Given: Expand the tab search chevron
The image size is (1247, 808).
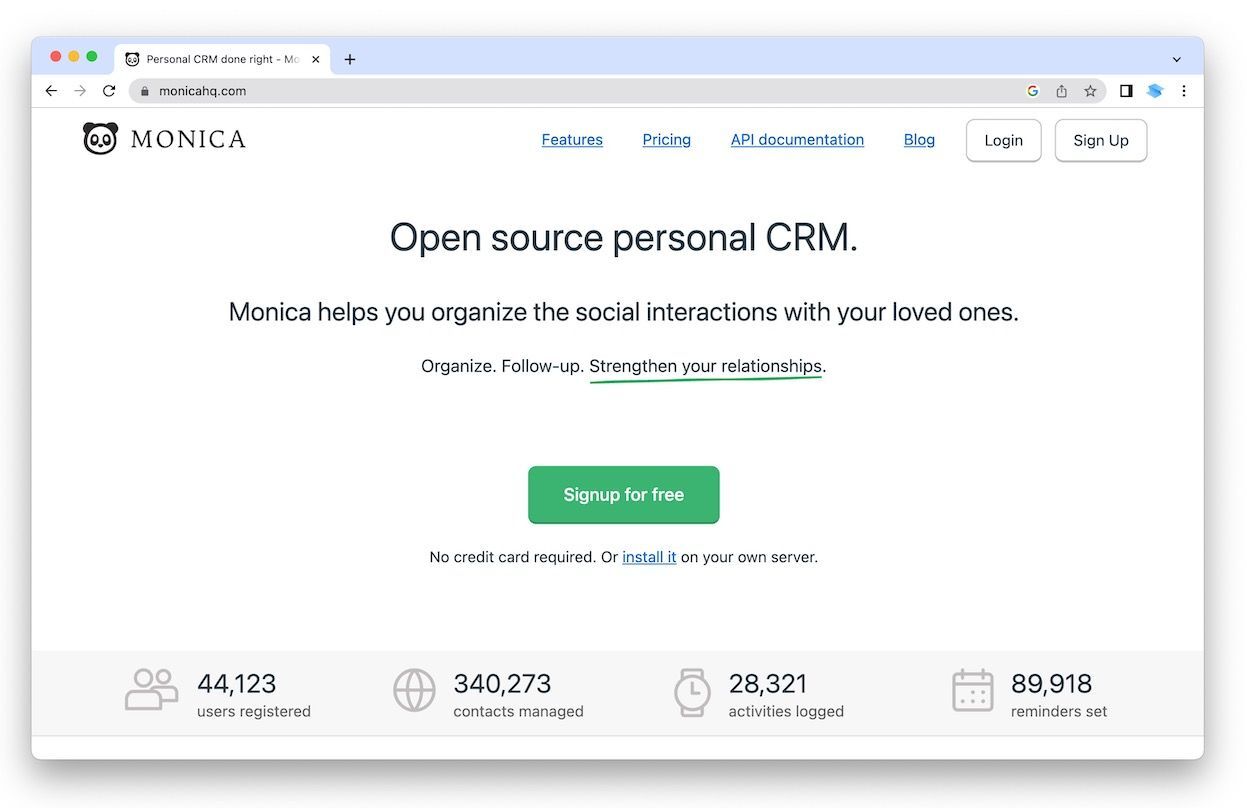Looking at the screenshot, I should click(x=1176, y=59).
